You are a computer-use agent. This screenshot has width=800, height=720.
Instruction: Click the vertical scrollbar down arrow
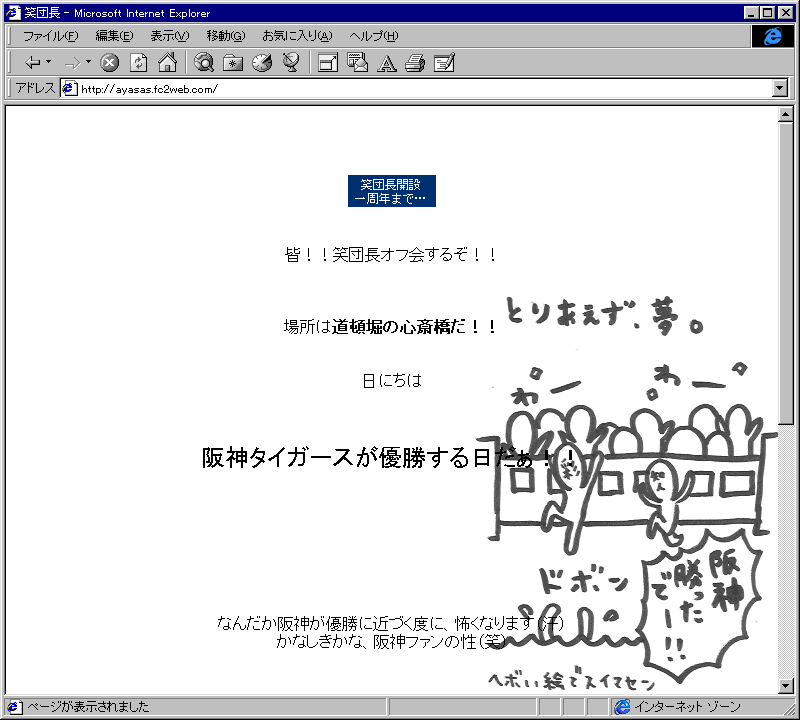[x=786, y=686]
